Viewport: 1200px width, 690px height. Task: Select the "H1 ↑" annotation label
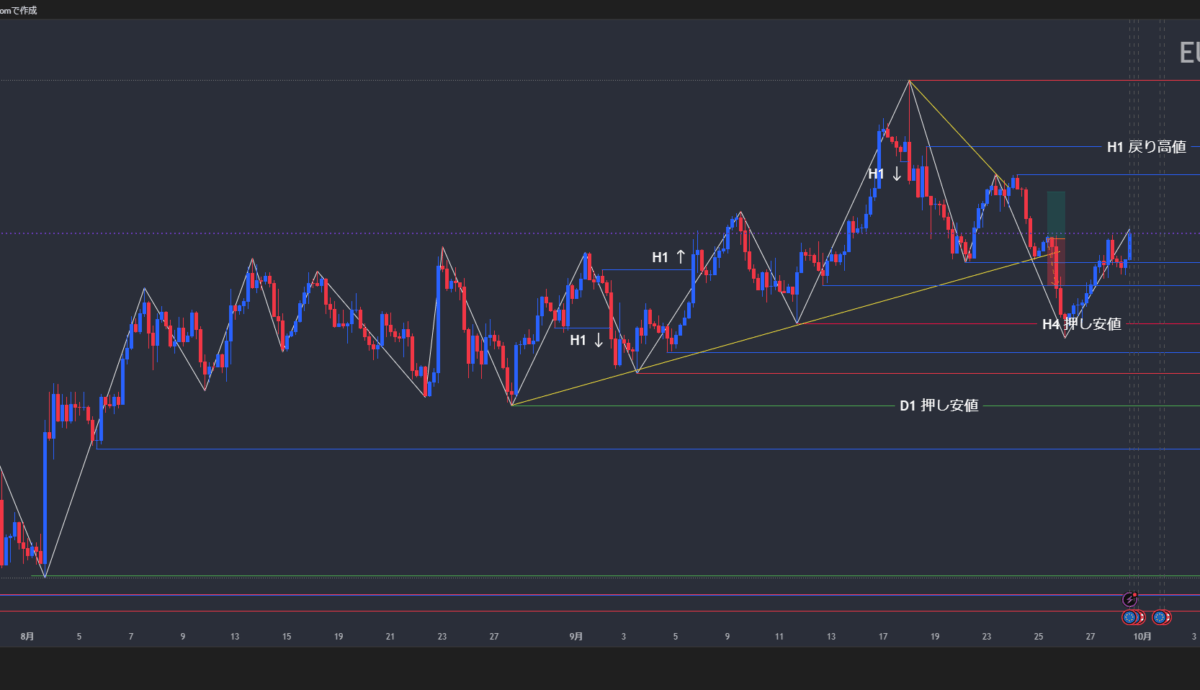click(669, 257)
